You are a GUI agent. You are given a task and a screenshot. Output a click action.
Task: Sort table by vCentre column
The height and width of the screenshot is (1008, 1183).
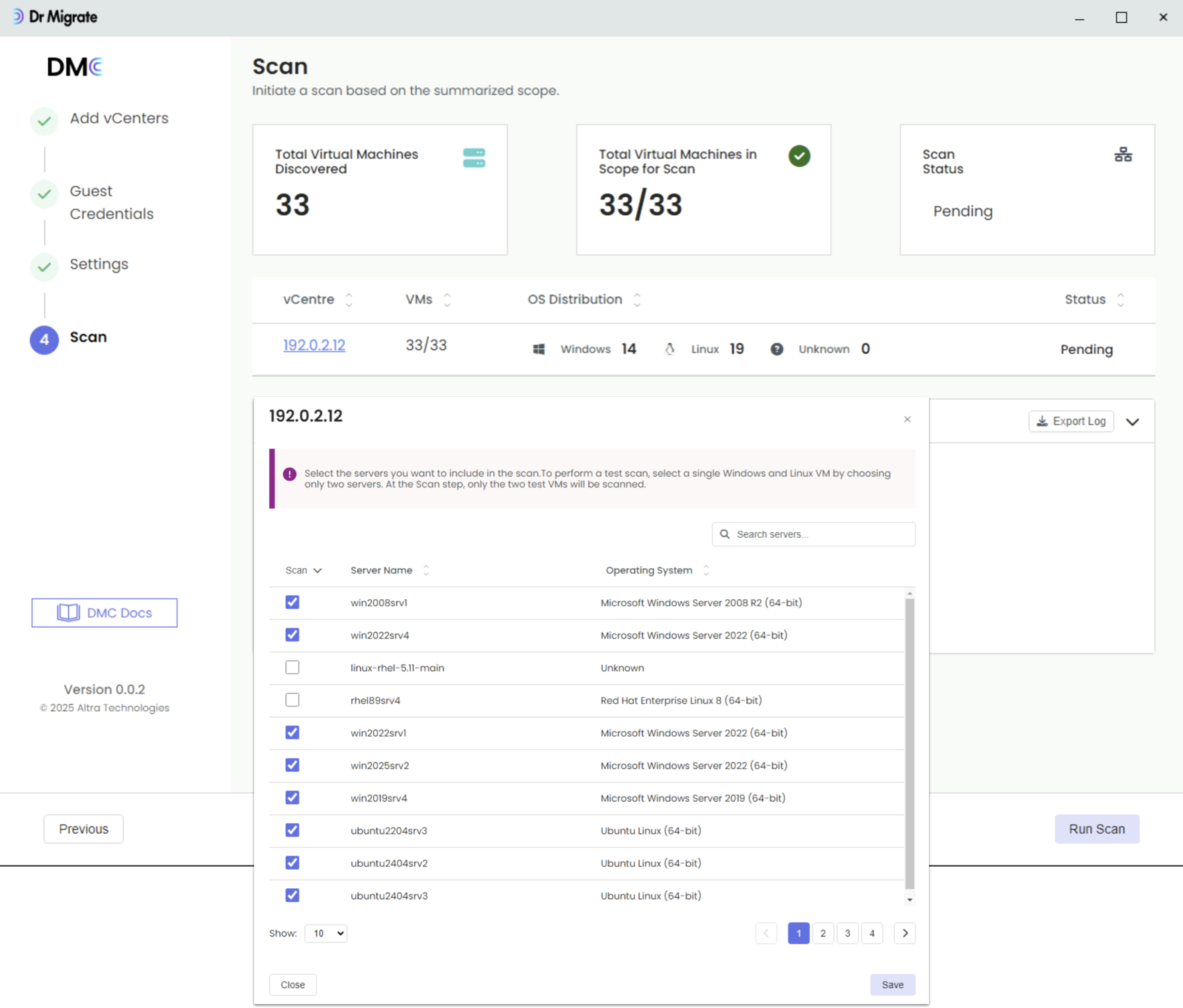tap(349, 300)
